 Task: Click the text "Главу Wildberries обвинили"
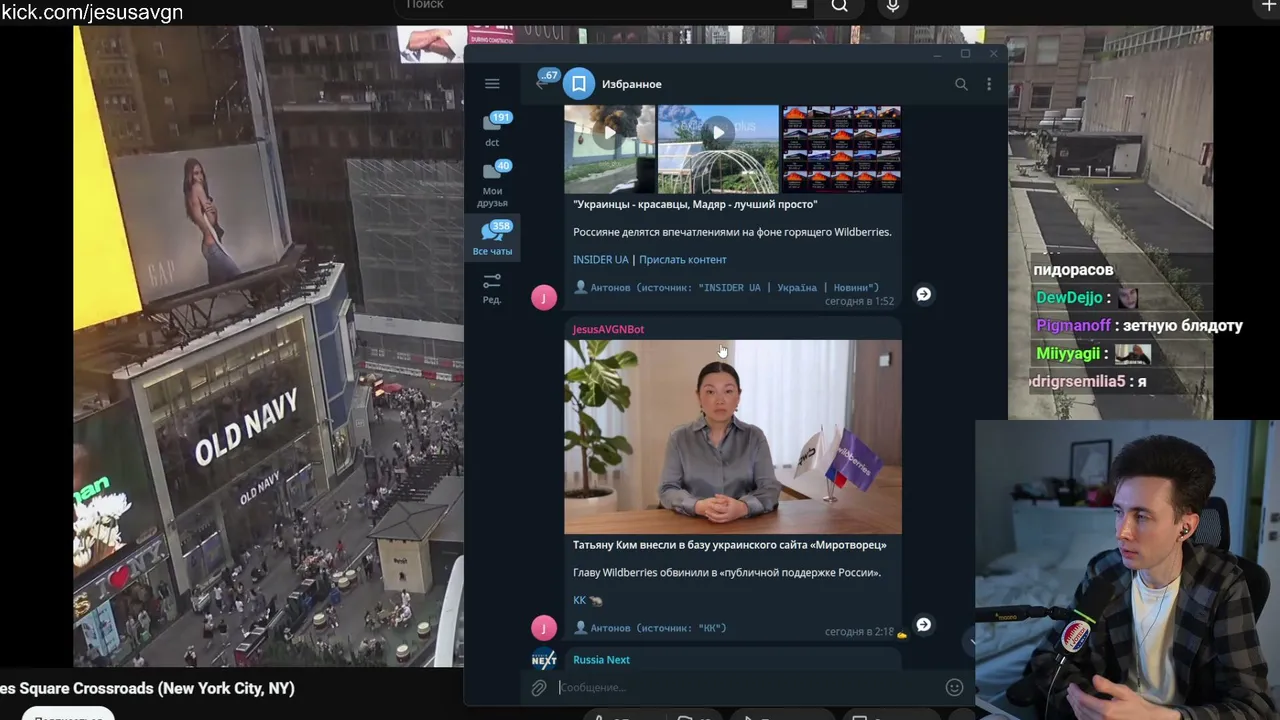649,573
